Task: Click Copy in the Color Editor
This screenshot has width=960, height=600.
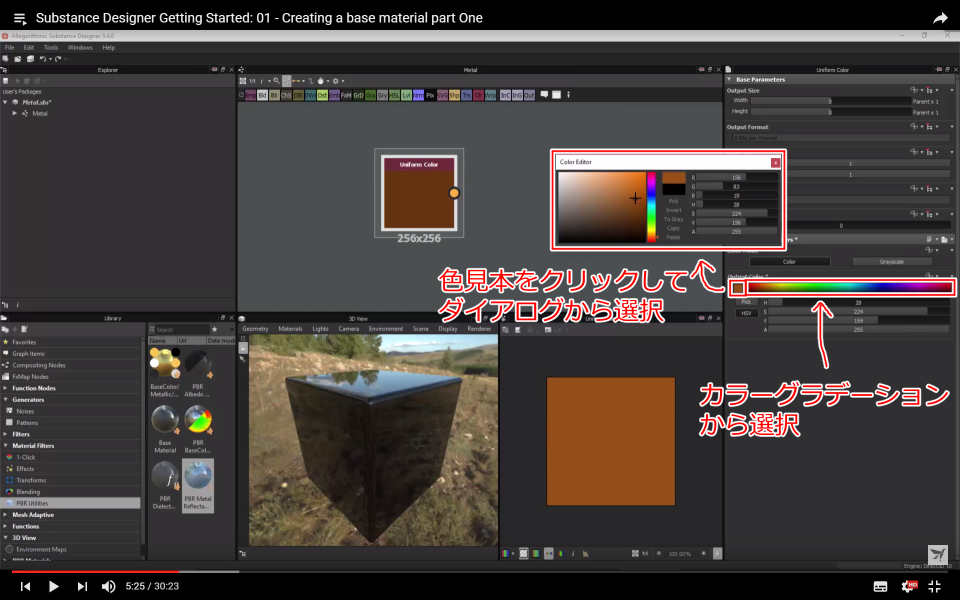Action: point(673,228)
